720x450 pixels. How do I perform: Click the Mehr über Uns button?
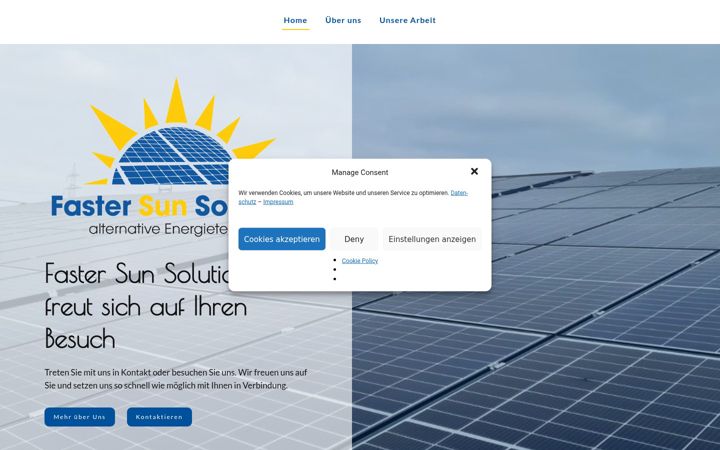79,417
